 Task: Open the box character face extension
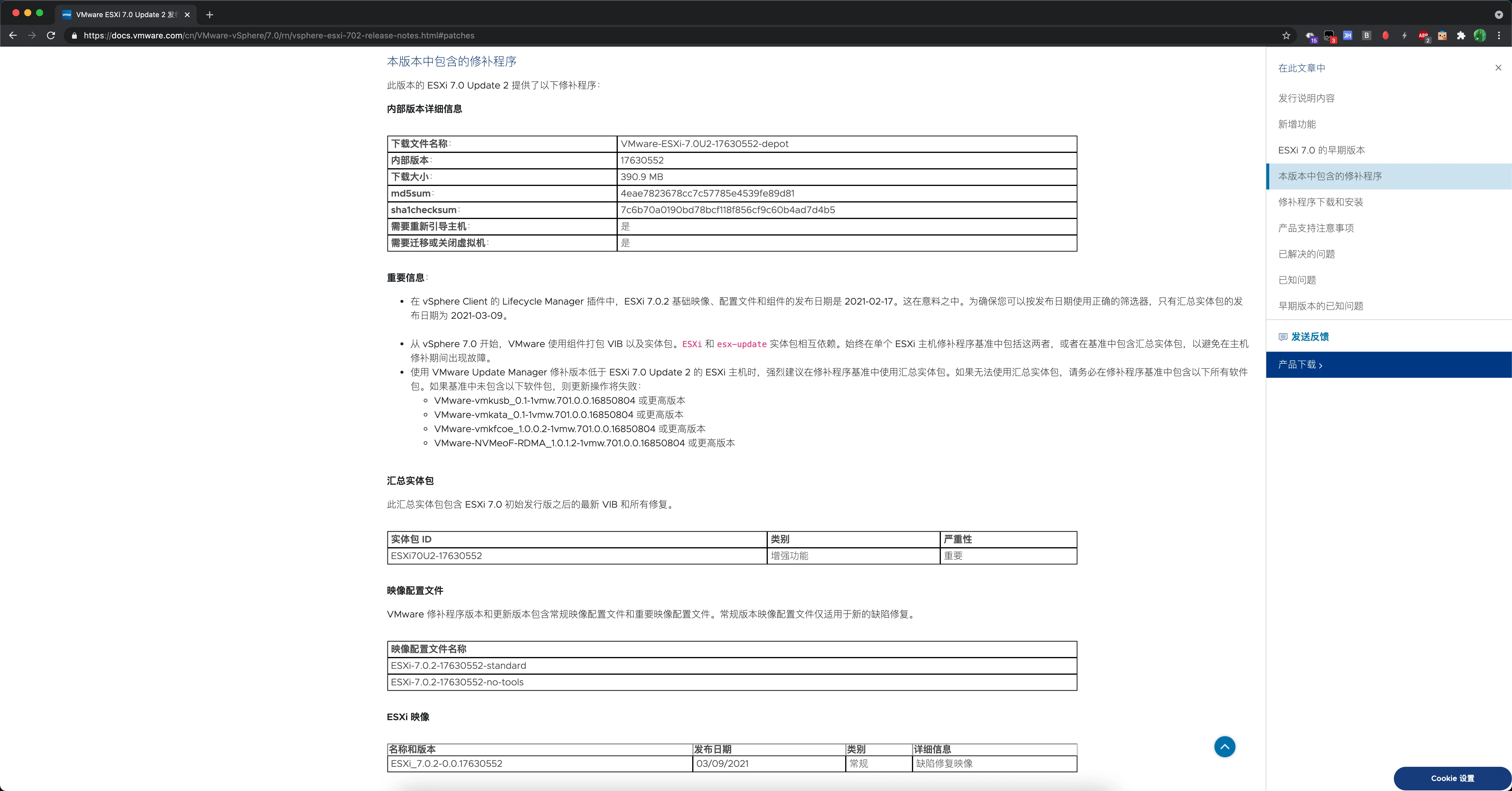pos(1442,35)
